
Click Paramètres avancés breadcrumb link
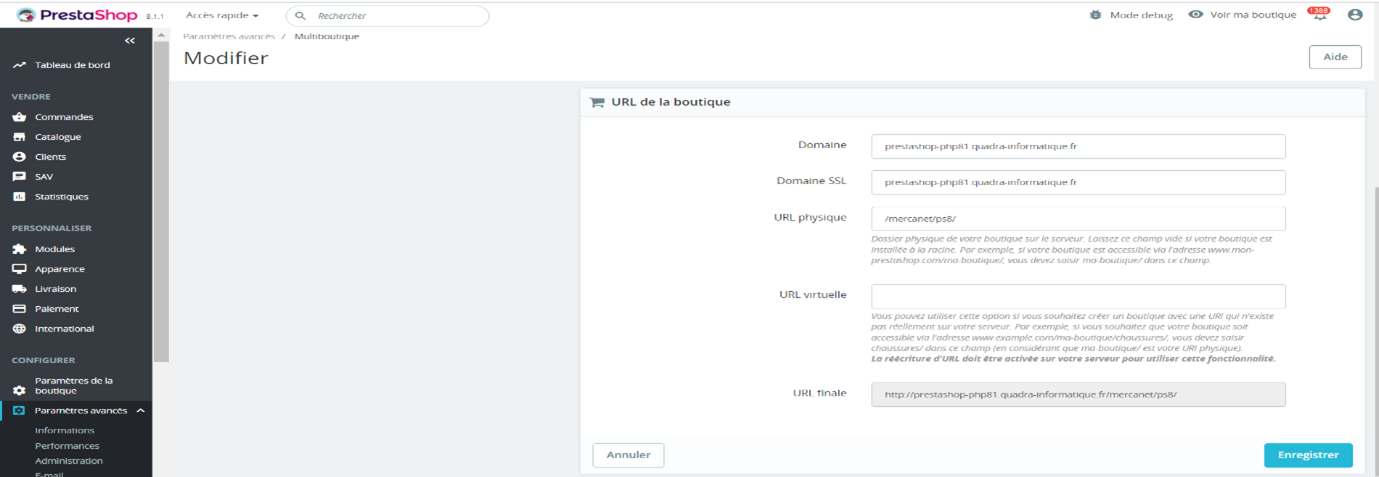click(x=228, y=36)
